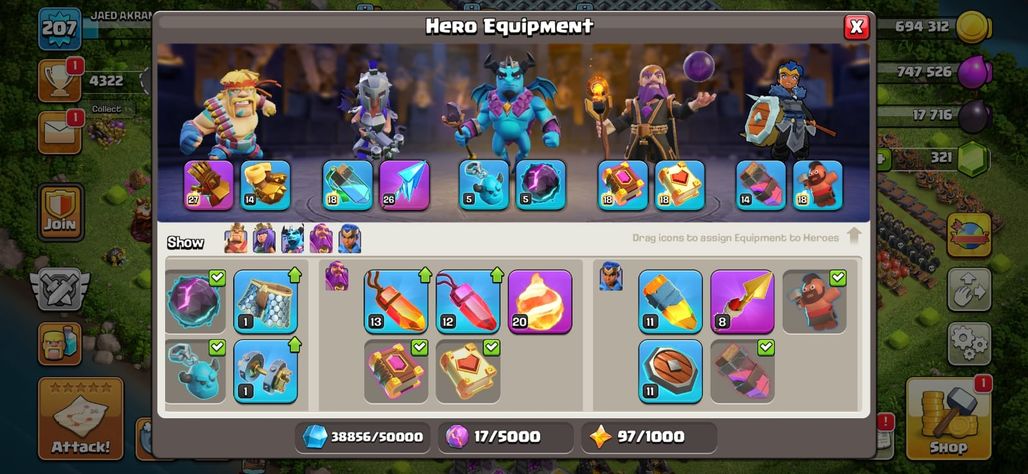
Task: Select the Rocket Spear level 8 equipment
Action: pyautogui.click(x=742, y=302)
